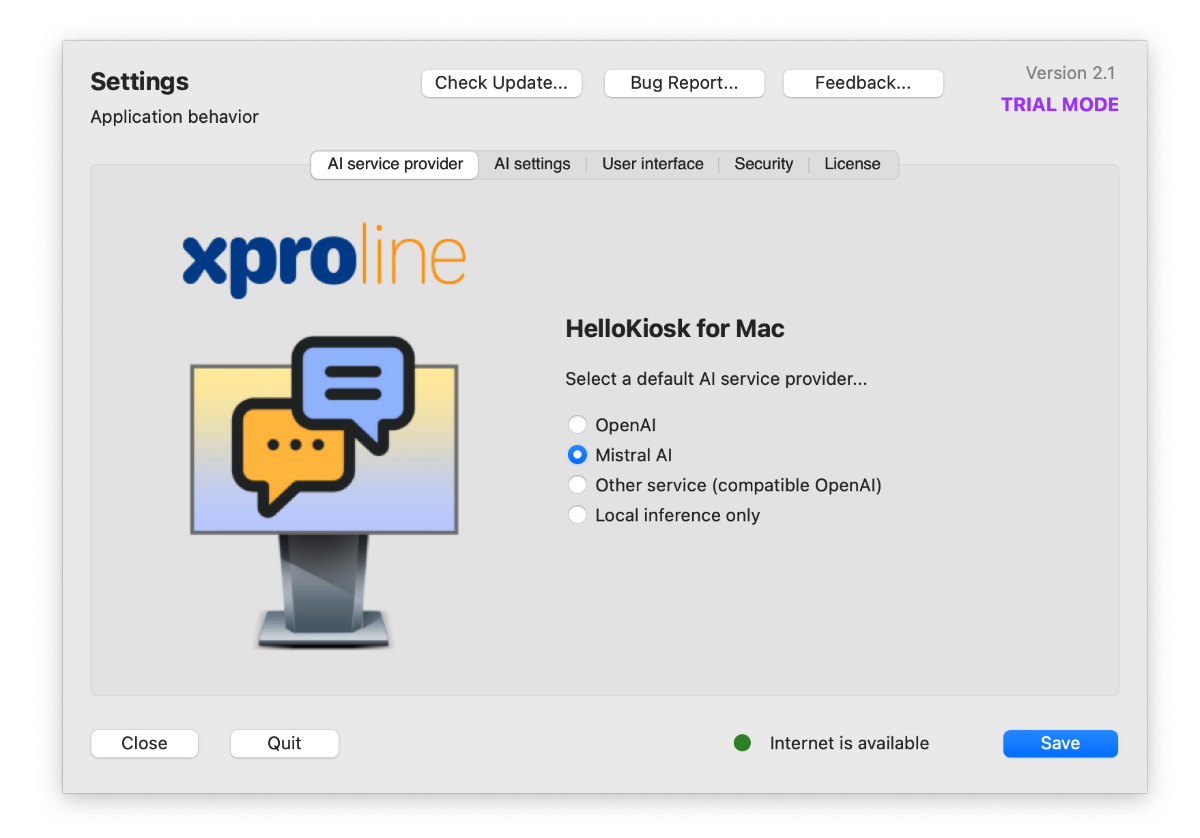The image size is (1200, 838).
Task: Click the Settings title
Action: click(x=140, y=82)
